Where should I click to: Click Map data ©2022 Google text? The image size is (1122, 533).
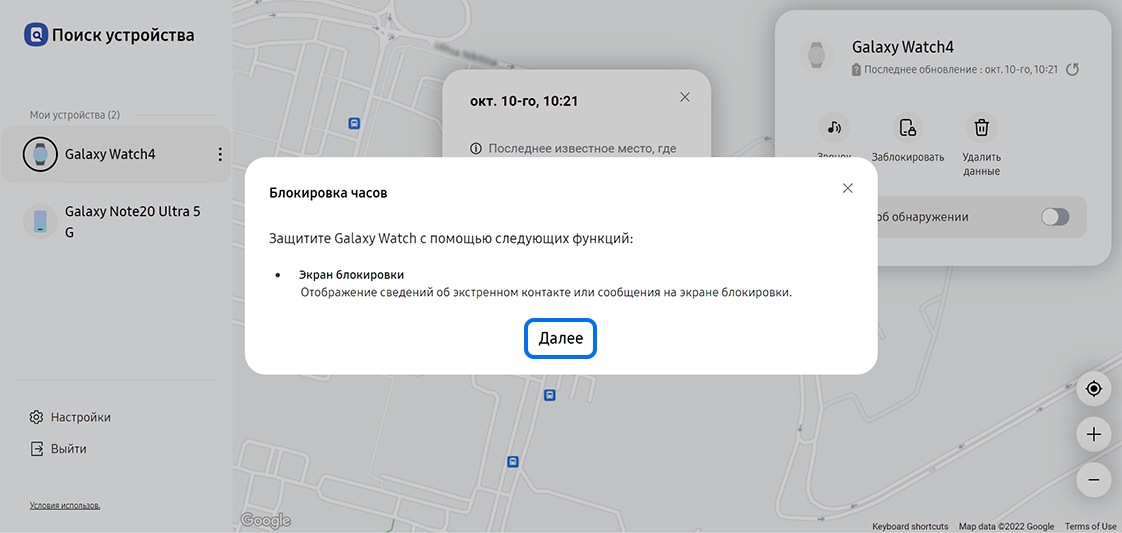click(x=1007, y=527)
